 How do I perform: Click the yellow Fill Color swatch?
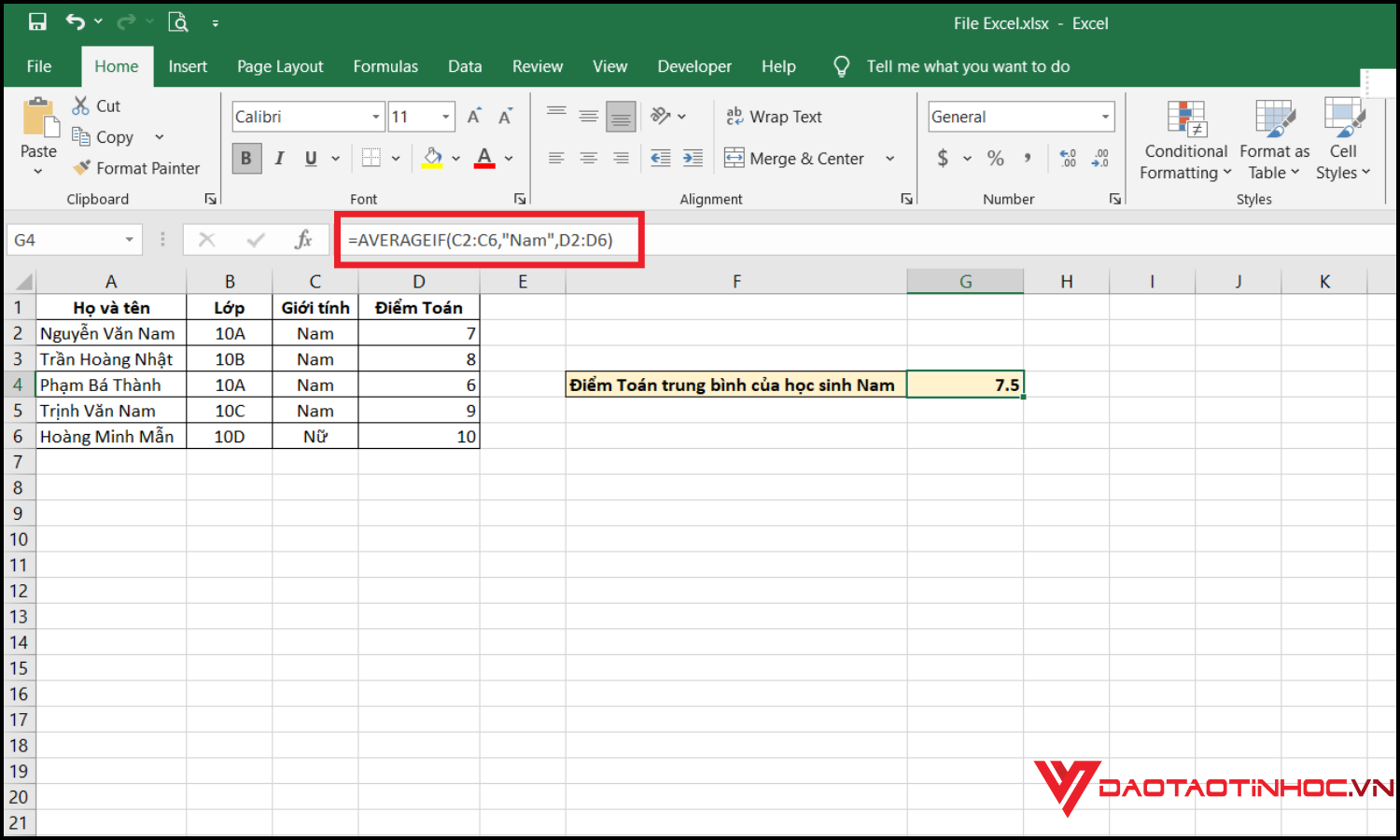(x=432, y=159)
